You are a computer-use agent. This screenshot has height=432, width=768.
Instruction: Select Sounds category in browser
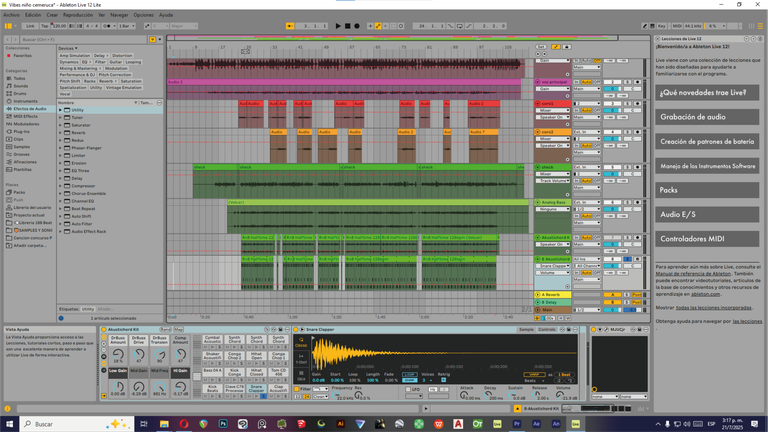[21, 86]
